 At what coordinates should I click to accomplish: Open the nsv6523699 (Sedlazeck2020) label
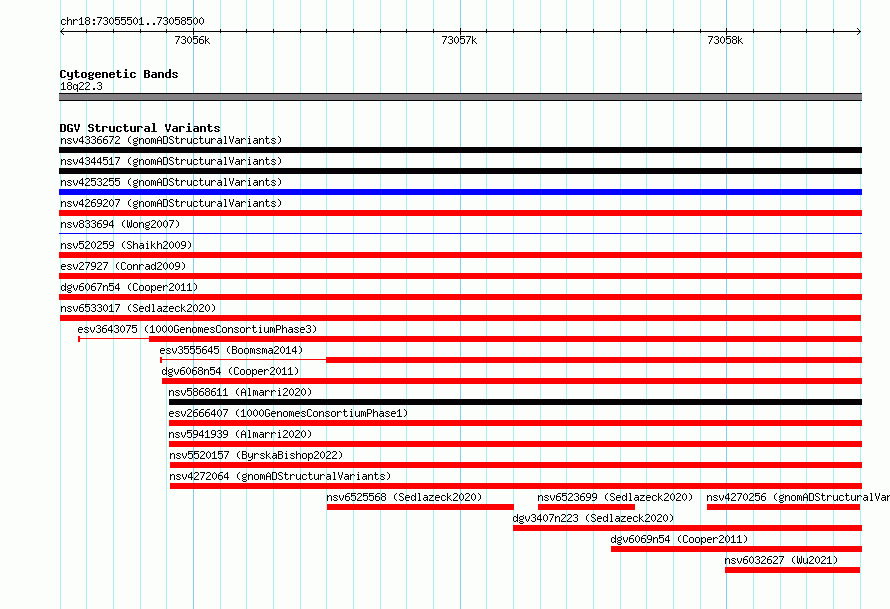(x=615, y=497)
